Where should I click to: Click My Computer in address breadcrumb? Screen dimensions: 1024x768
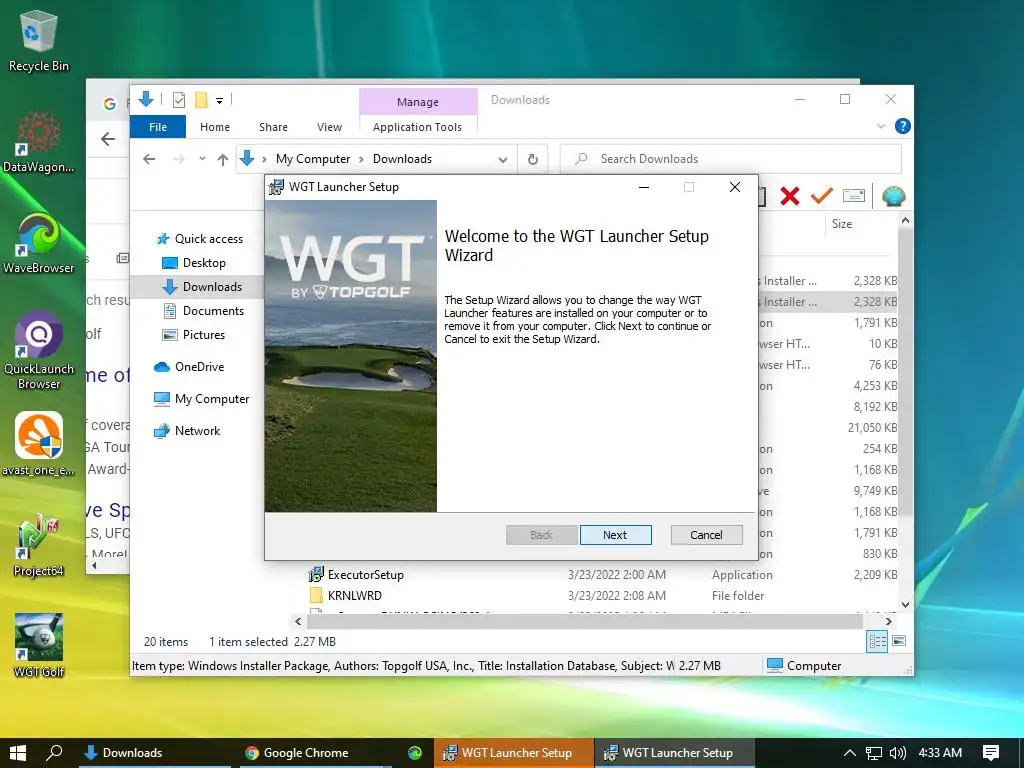point(313,159)
